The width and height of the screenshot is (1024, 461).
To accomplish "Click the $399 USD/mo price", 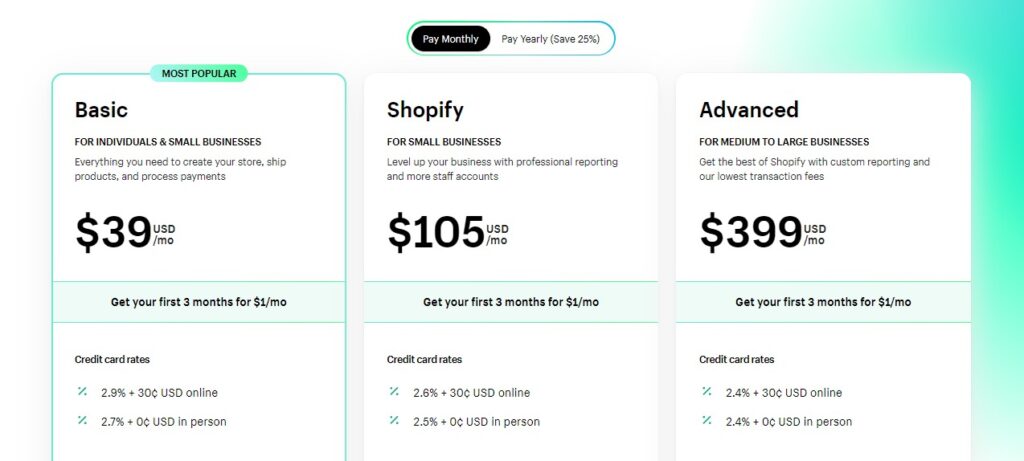I will 762,233.
